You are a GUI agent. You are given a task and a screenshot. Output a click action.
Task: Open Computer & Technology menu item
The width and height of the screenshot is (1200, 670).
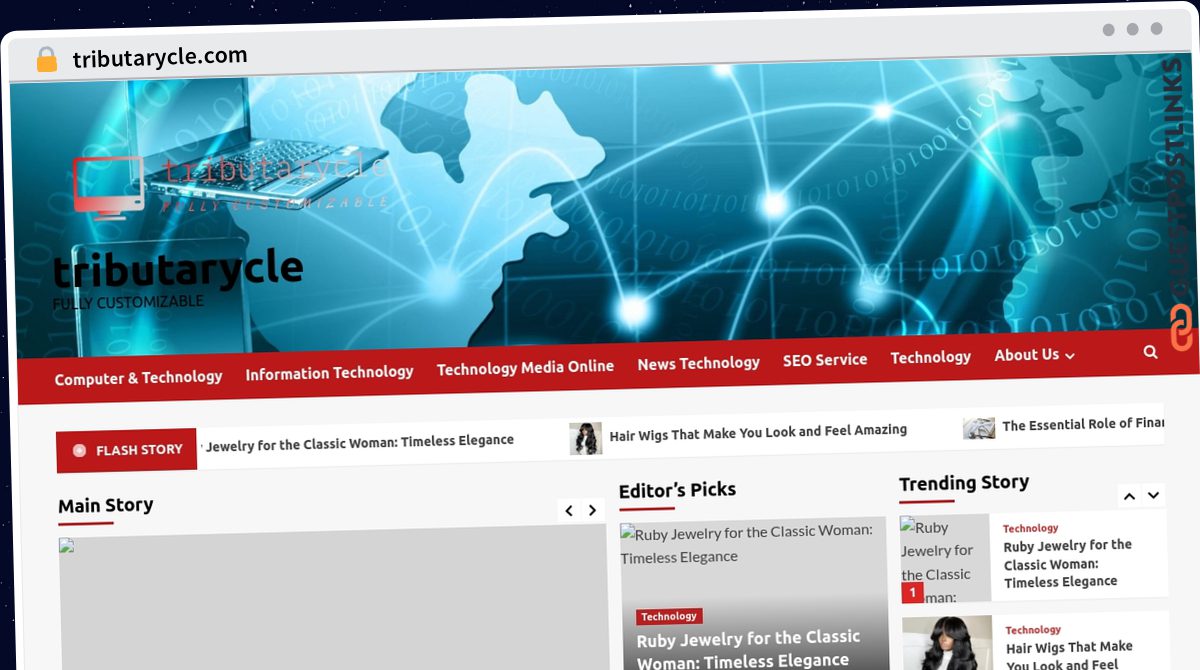click(138, 378)
